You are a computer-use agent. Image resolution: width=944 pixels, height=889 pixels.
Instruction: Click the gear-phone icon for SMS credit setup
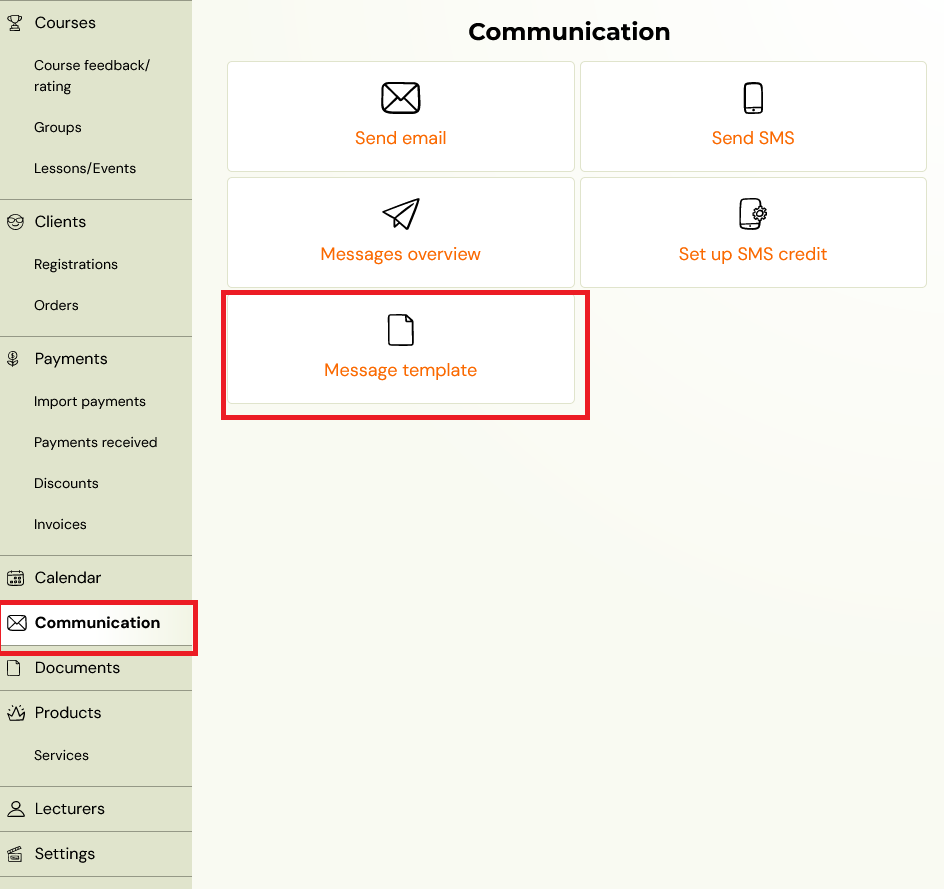coord(752,213)
